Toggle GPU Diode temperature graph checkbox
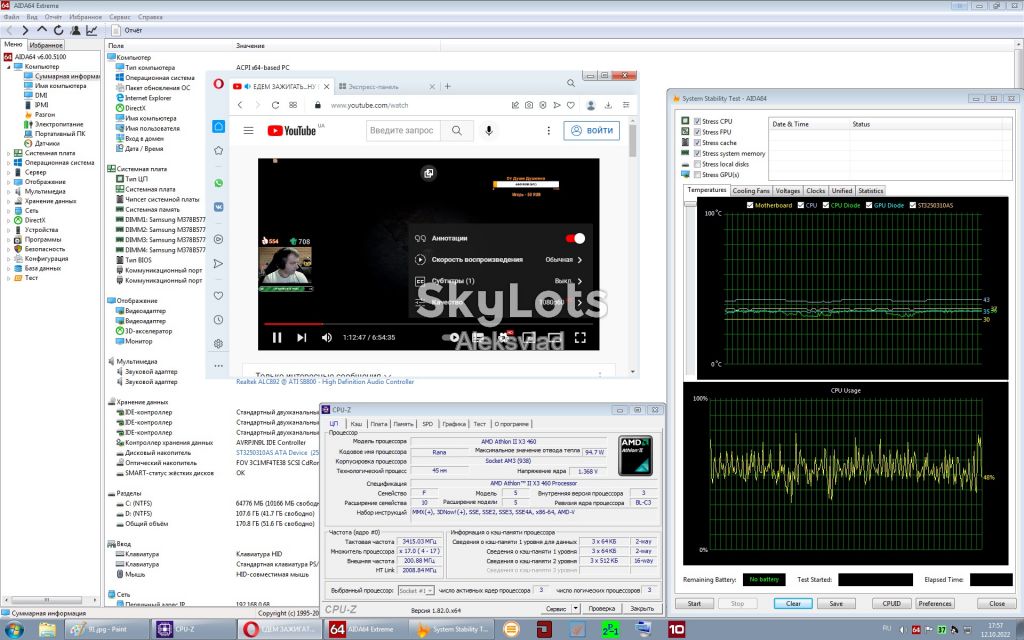Image resolution: width=1024 pixels, height=640 pixels. [869, 205]
